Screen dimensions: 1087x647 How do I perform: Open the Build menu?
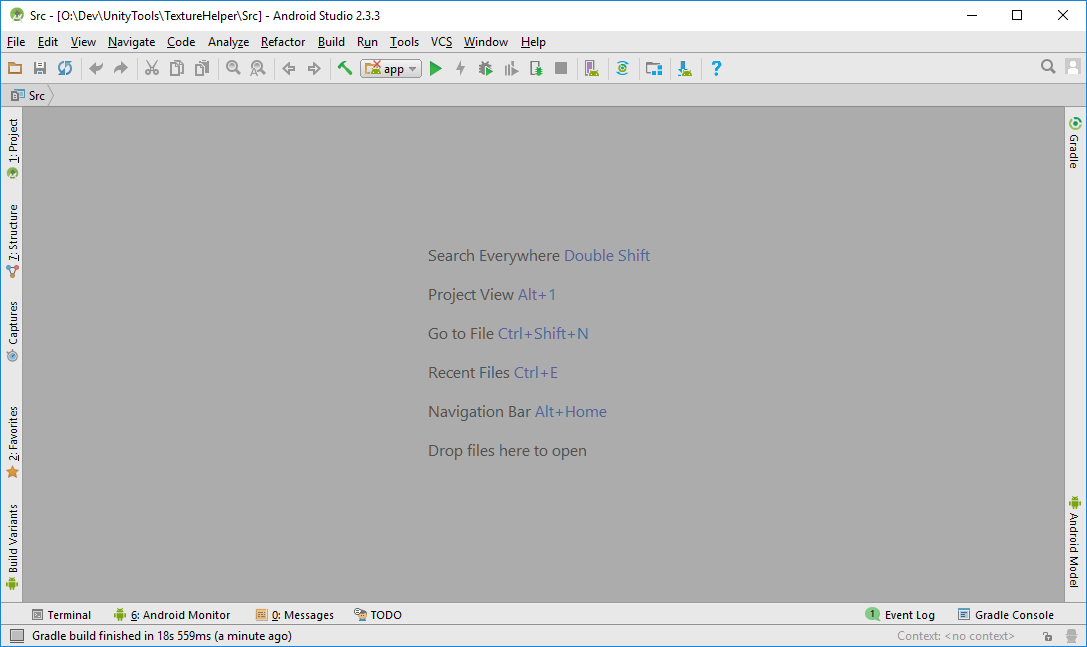(x=331, y=42)
